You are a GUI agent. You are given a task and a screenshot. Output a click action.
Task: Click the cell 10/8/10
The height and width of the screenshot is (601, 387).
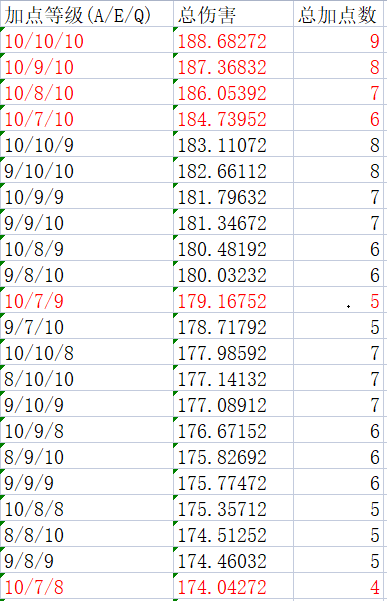click(87, 93)
